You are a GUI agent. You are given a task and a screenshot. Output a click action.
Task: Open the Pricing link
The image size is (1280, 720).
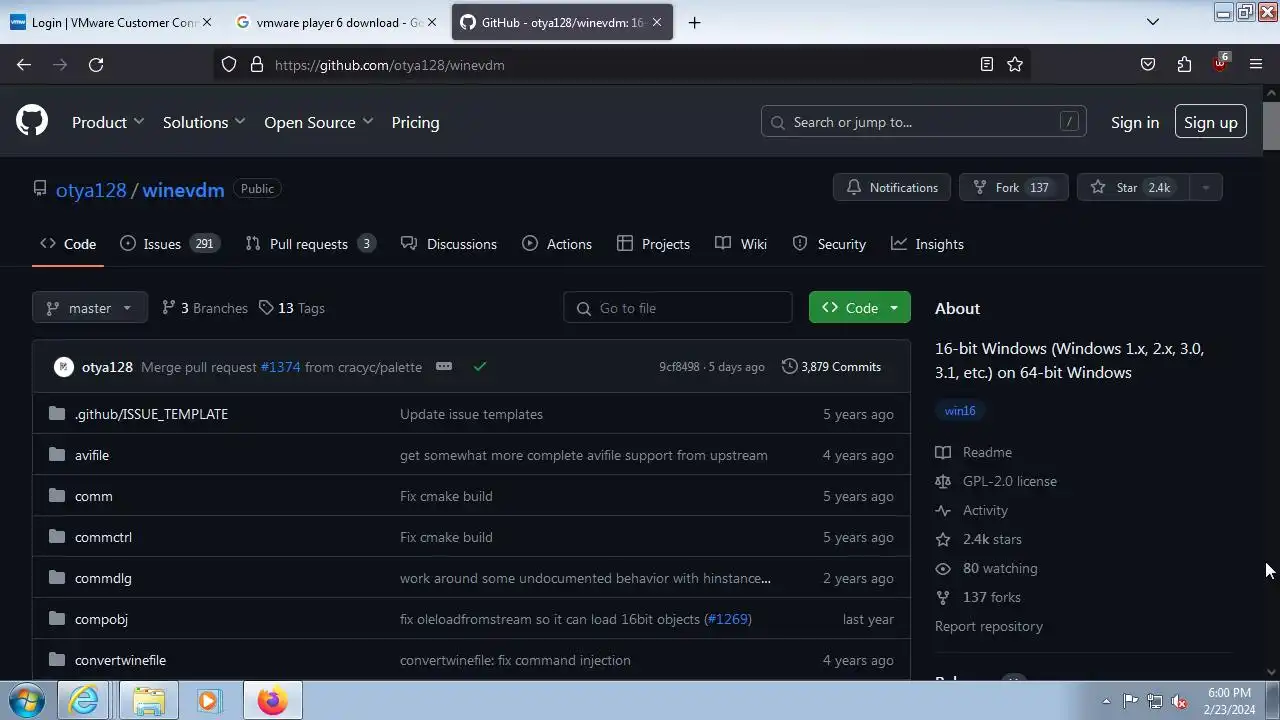point(415,122)
